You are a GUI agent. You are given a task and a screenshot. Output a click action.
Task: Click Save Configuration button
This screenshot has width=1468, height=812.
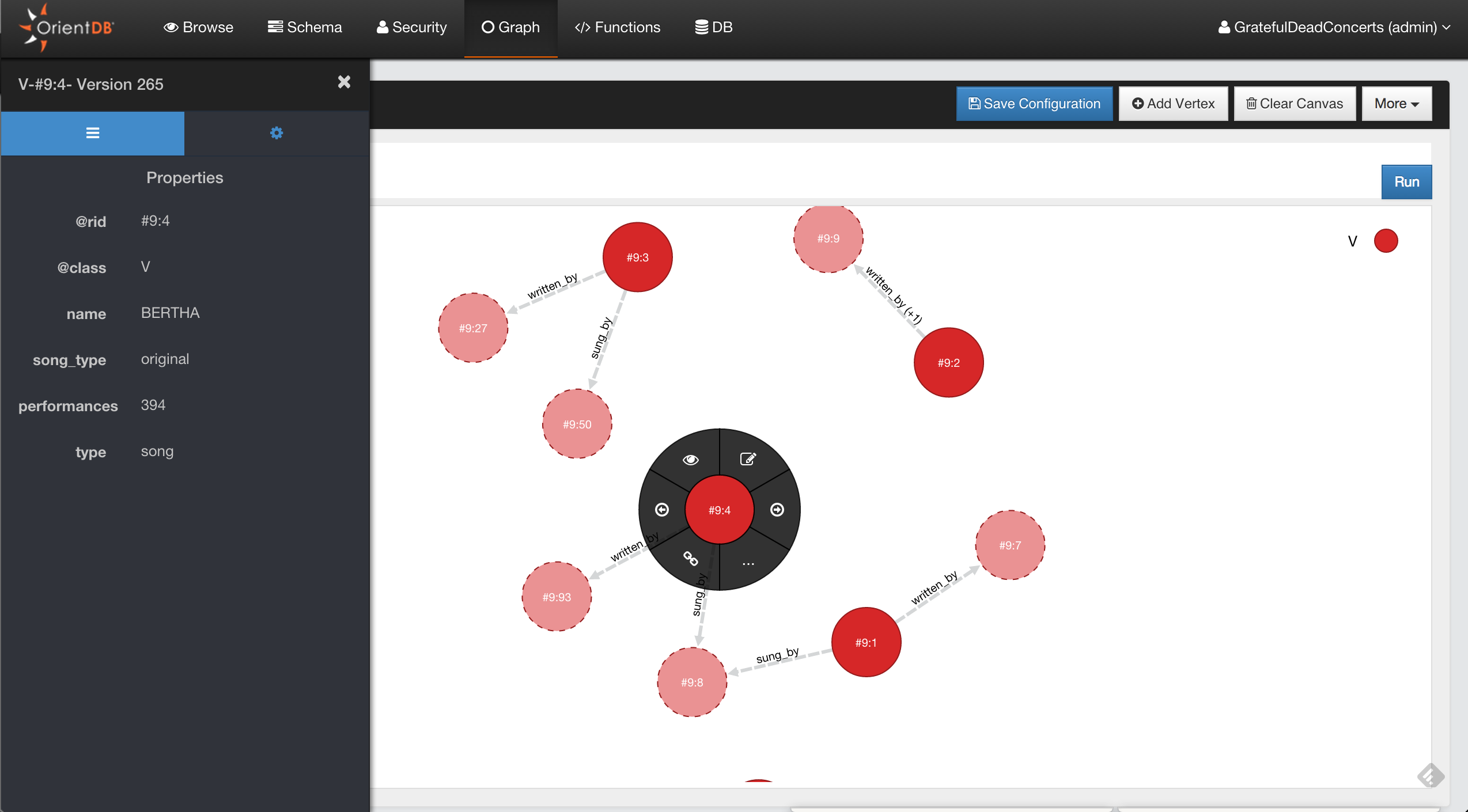click(1034, 104)
